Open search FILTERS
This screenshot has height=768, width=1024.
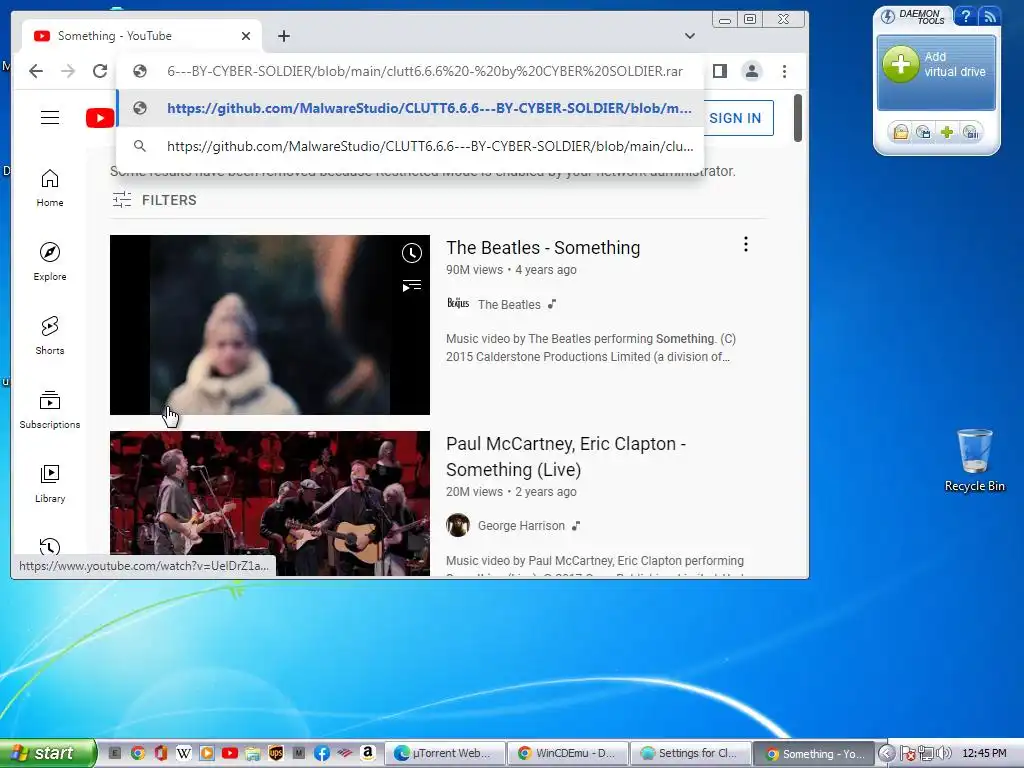(155, 200)
